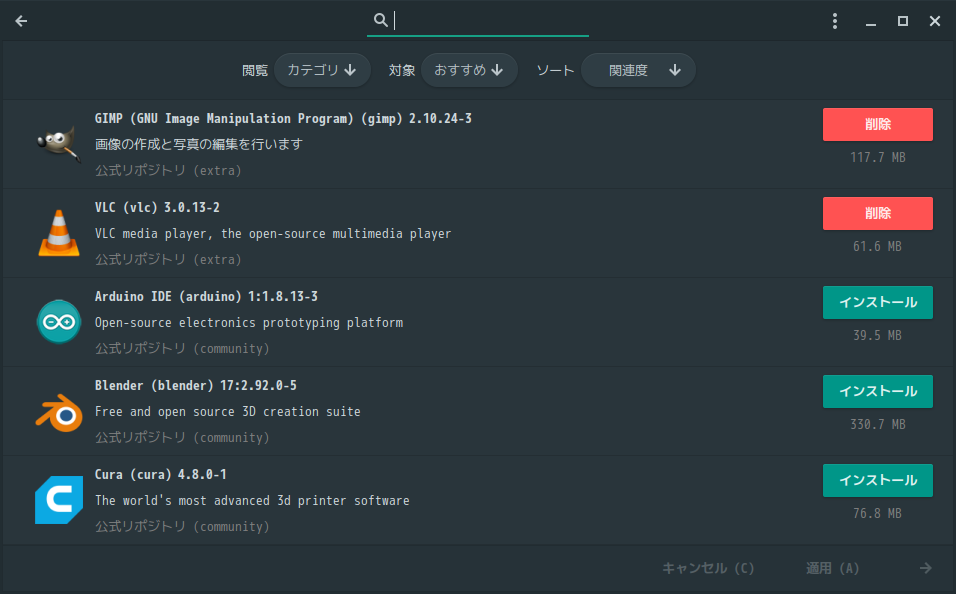This screenshot has width=956, height=594.
Task: Select the Arduino IDE 1:1.8.13-3 title
Action: pyautogui.click(x=206, y=296)
